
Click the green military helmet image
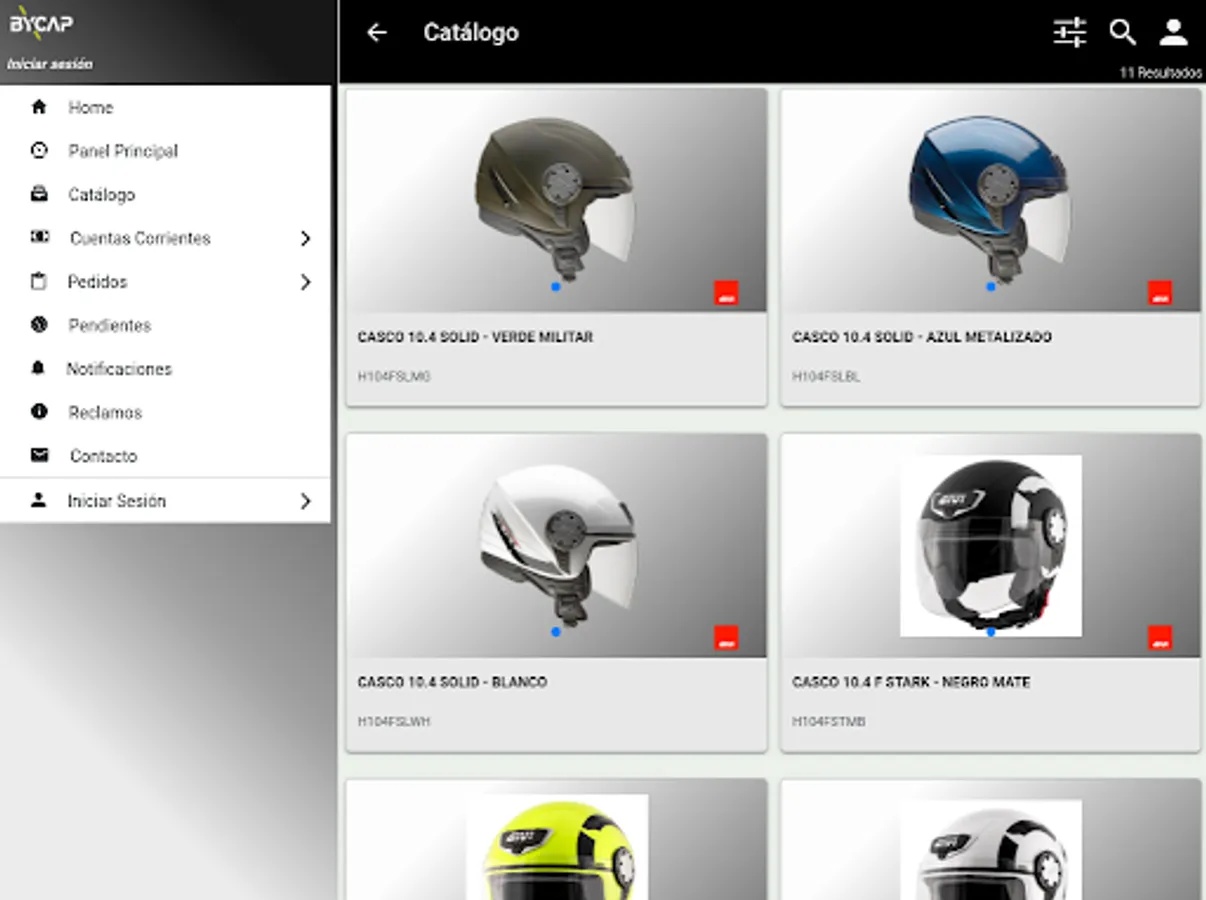[555, 197]
